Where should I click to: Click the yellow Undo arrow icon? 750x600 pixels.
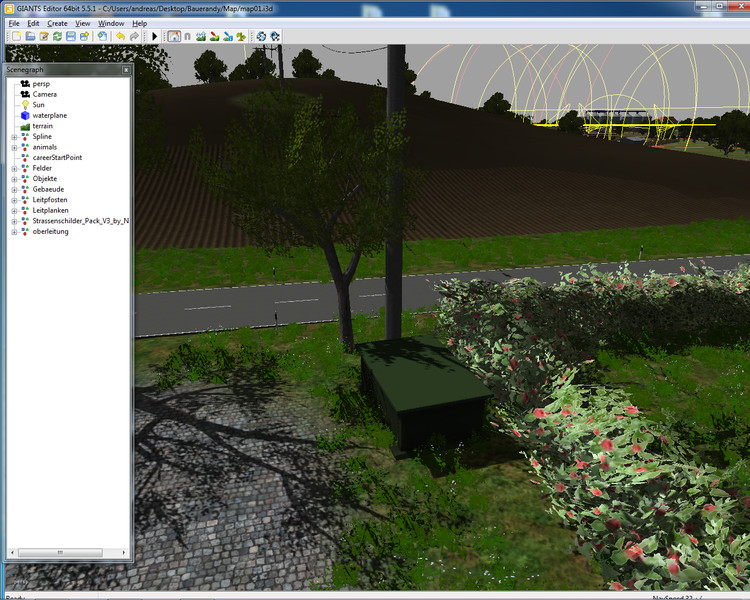(121, 36)
